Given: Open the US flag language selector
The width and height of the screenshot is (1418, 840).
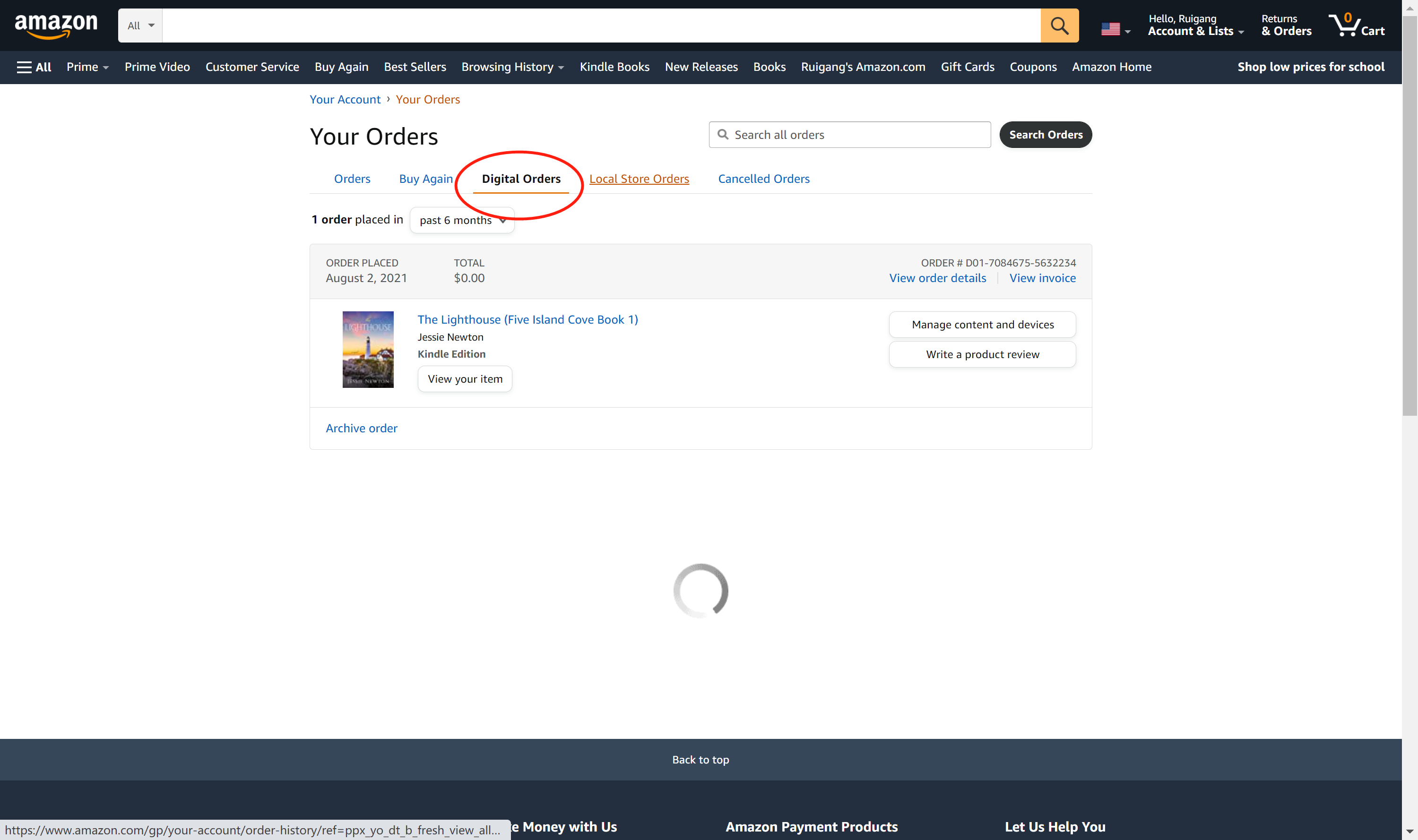Looking at the screenshot, I should [1115, 29].
